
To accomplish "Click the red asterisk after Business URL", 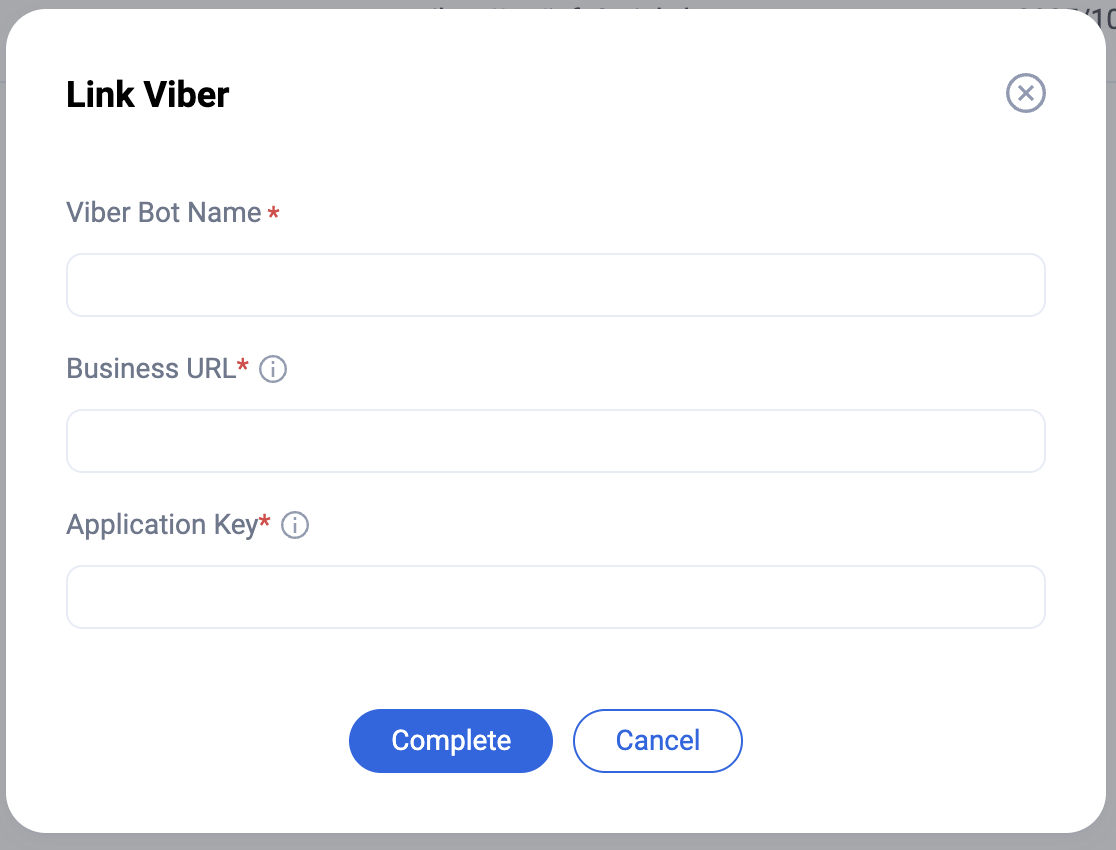I will pos(243,367).
